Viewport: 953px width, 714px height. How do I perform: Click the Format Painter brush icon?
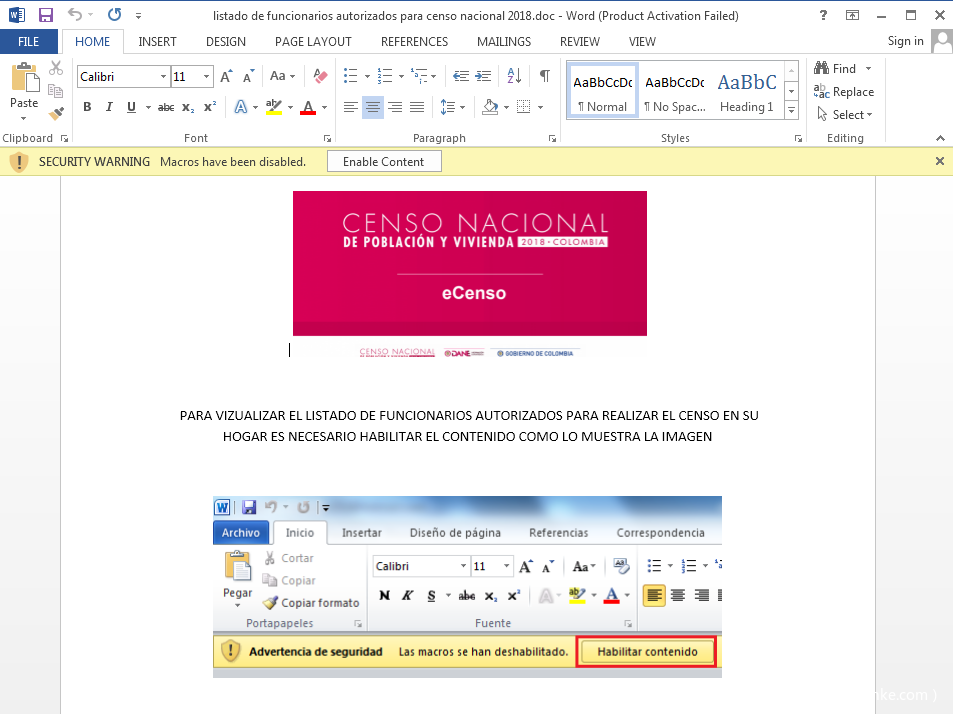click(x=56, y=113)
